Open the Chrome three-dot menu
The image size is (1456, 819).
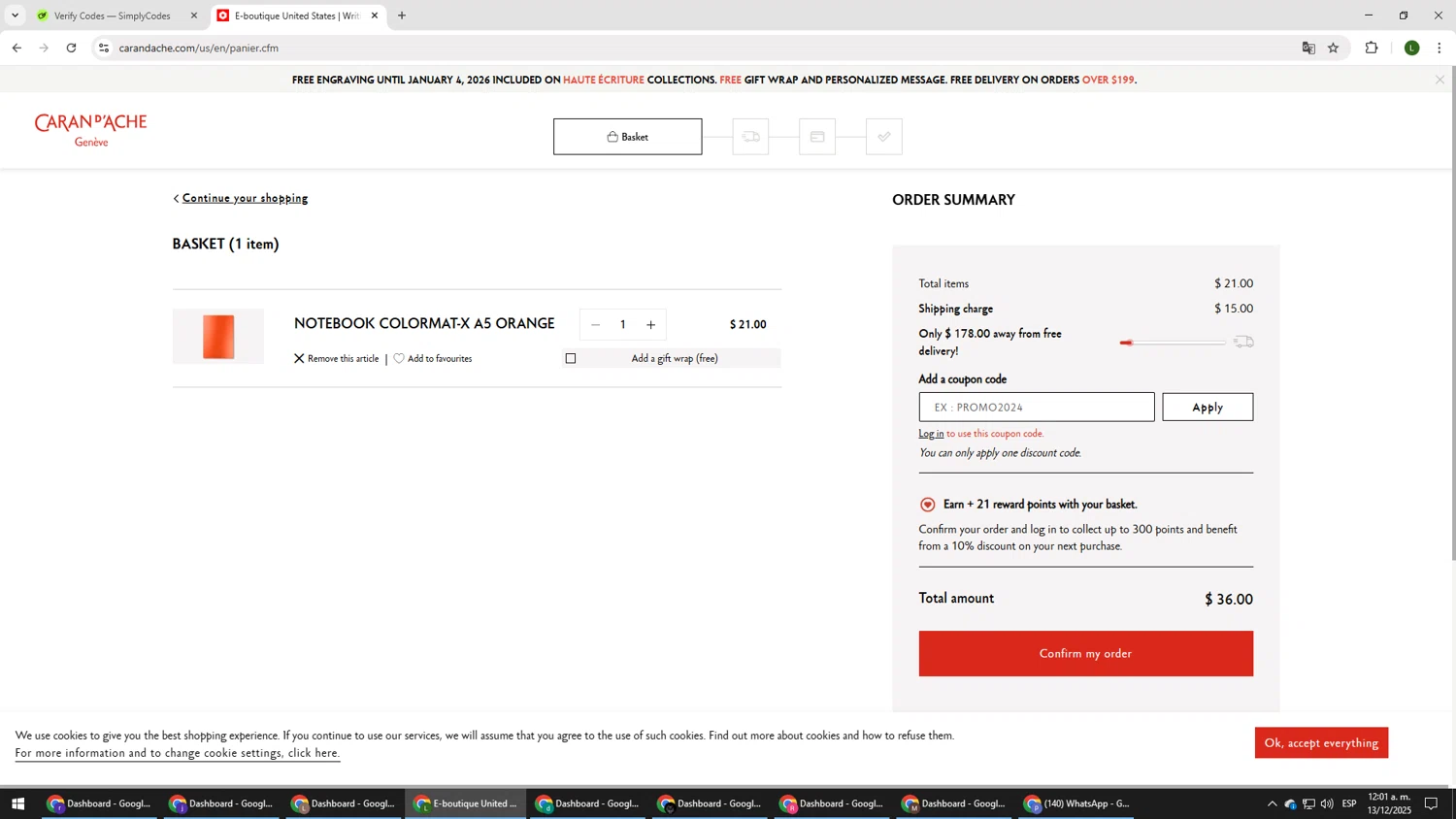(1439, 48)
